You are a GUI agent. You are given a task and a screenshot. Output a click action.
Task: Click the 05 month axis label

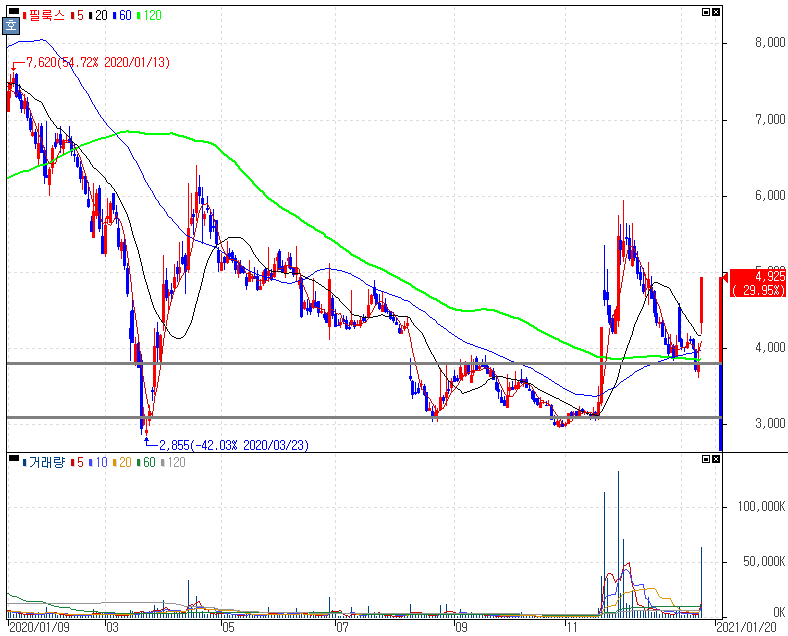pyautogui.click(x=228, y=627)
